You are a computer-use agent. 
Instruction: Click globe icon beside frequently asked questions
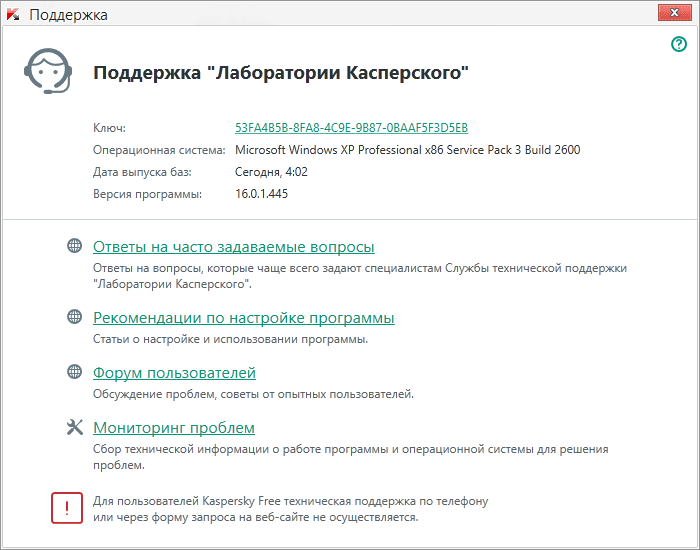click(75, 246)
